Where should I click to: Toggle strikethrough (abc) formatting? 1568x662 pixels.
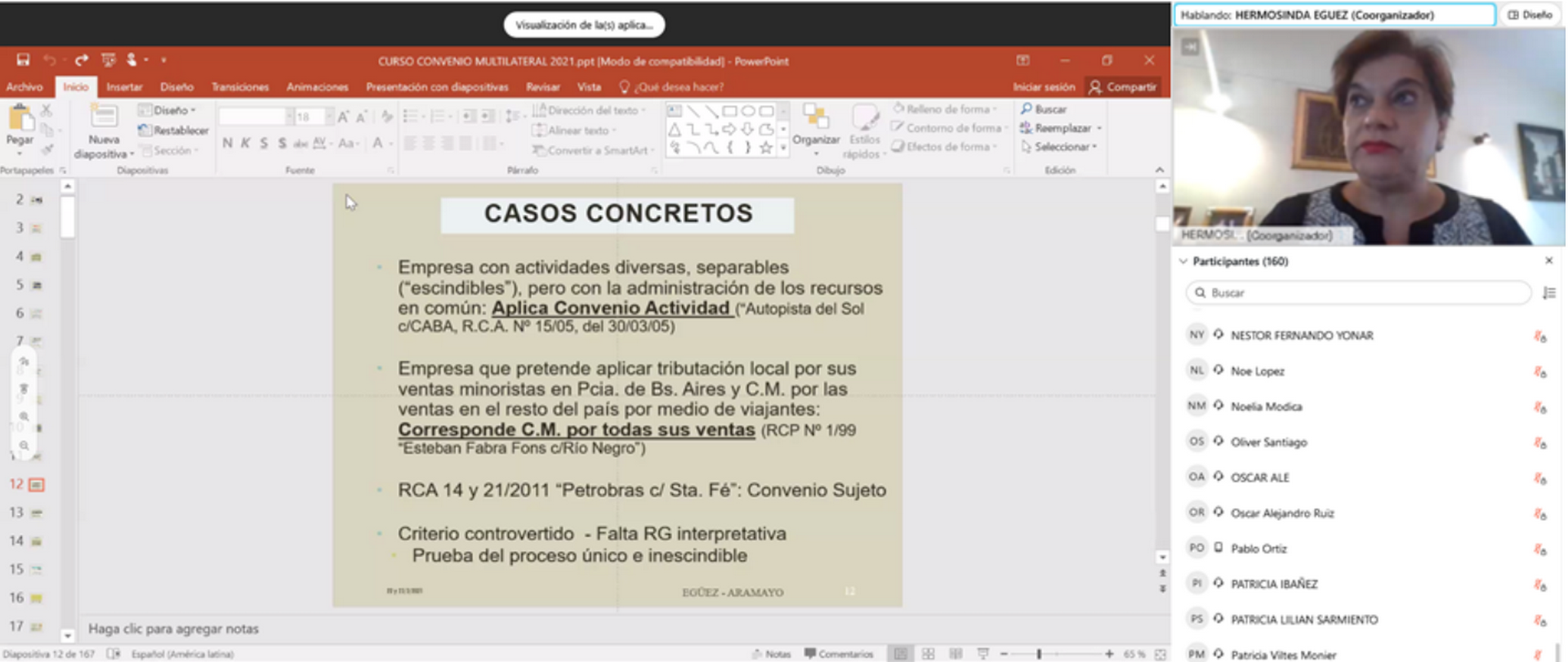301,144
